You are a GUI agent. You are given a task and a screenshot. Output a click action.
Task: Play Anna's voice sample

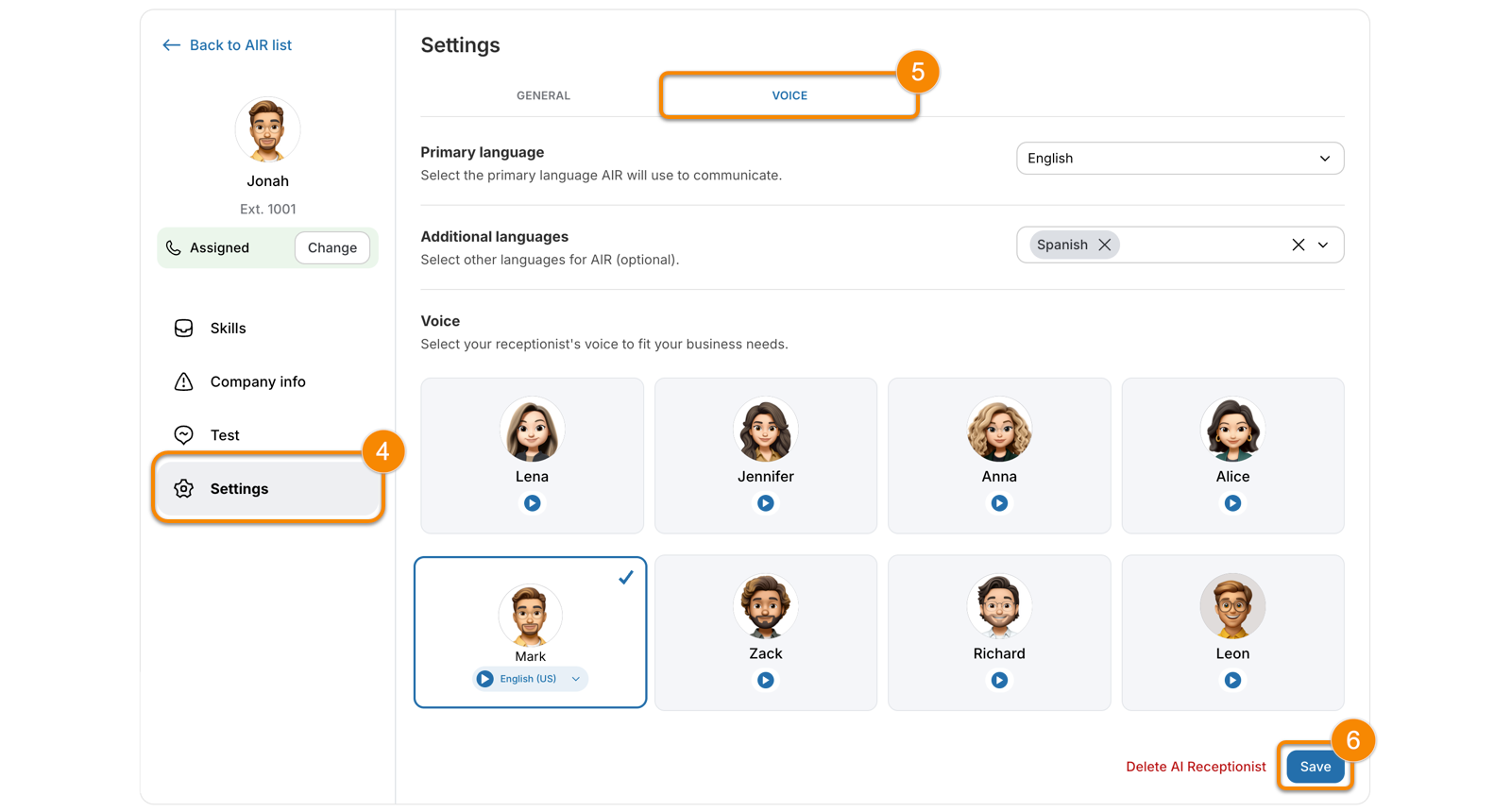[998, 503]
